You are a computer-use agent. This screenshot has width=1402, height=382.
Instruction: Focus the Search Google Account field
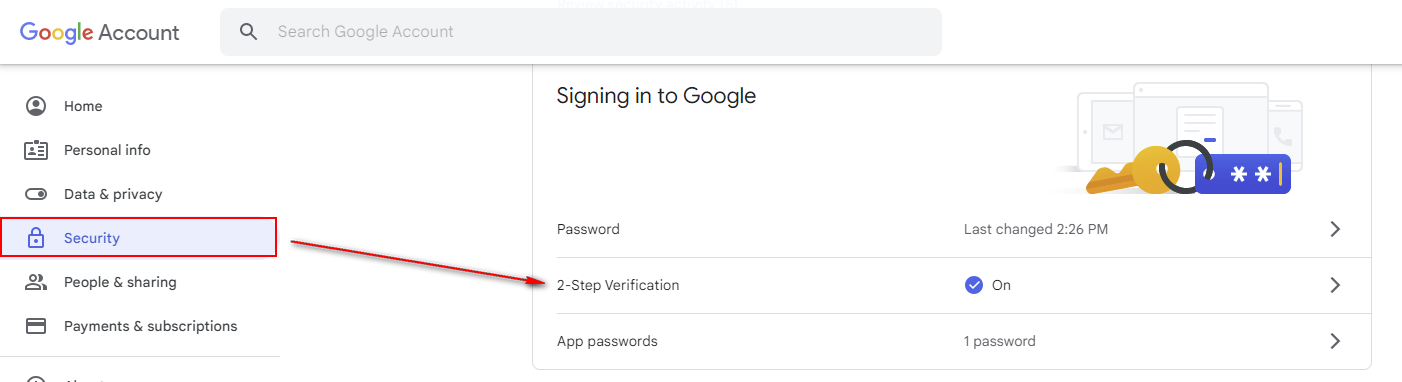click(581, 32)
